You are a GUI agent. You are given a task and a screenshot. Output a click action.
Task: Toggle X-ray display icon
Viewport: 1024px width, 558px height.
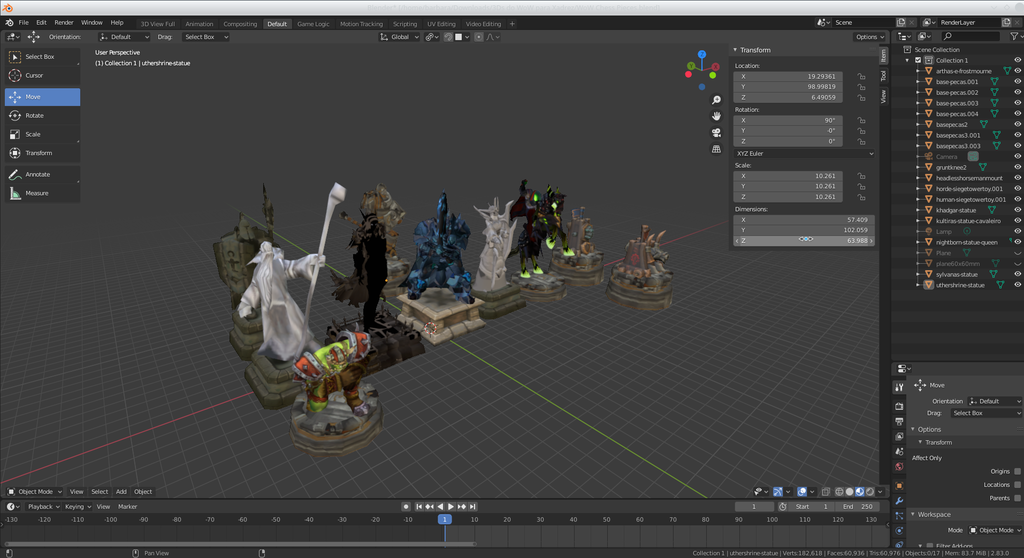[826, 492]
